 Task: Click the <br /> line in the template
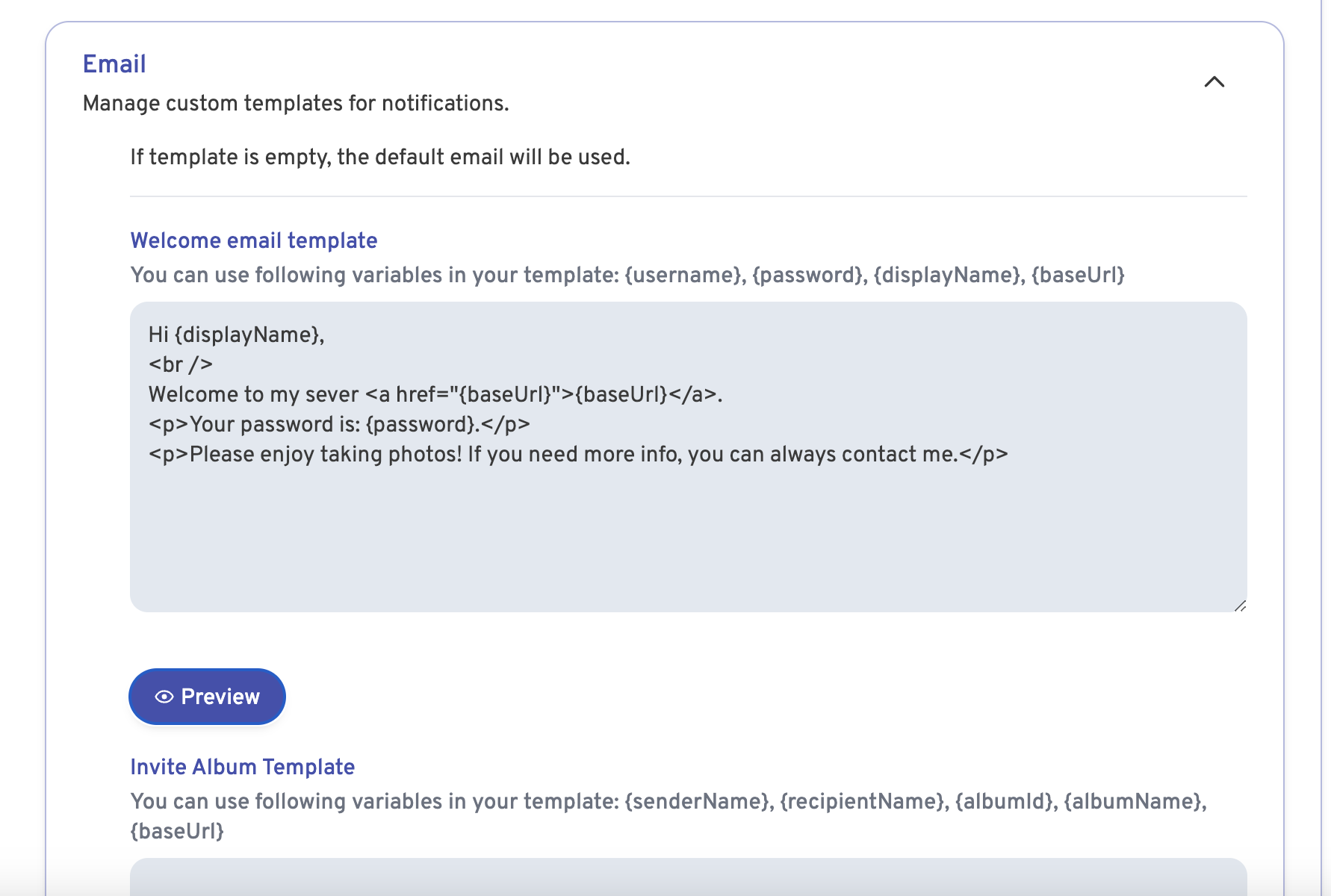pyautogui.click(x=180, y=364)
